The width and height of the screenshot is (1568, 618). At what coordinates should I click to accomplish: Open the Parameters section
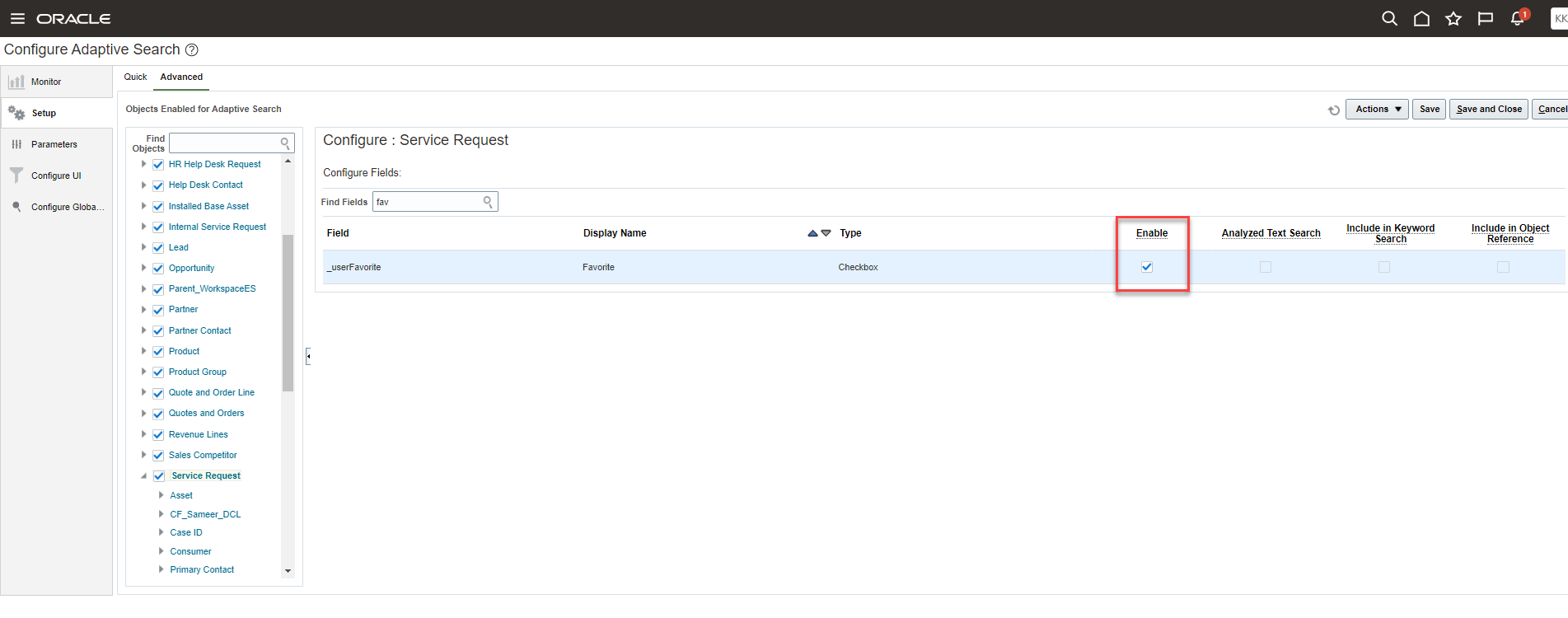point(56,144)
